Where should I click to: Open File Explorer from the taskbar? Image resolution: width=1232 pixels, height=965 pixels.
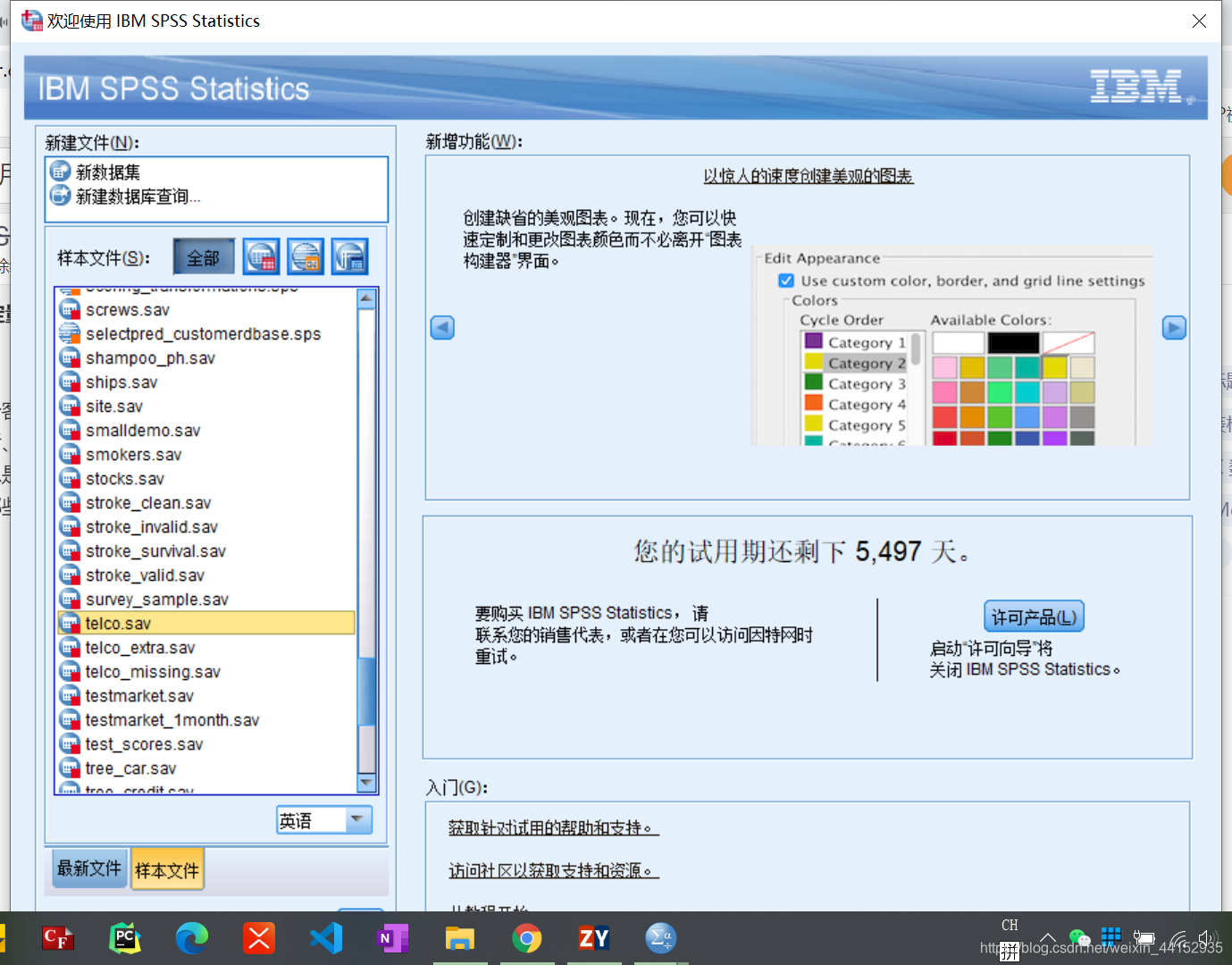460,938
